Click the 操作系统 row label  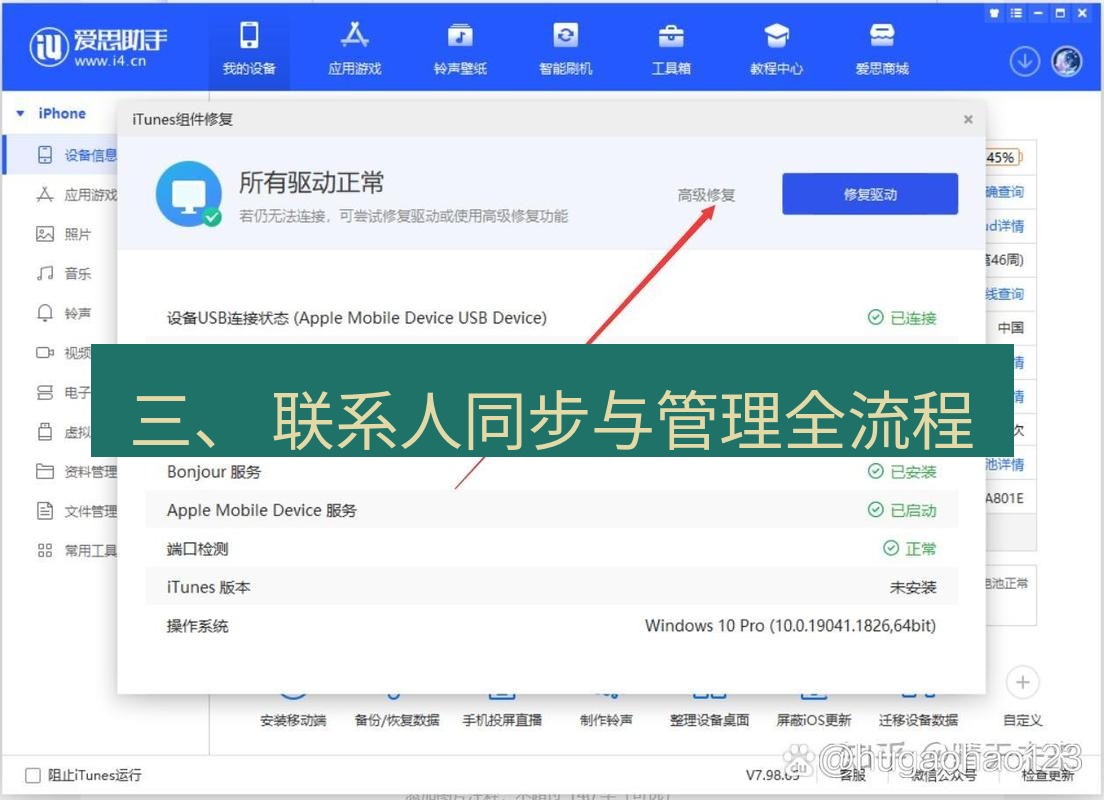coord(197,626)
